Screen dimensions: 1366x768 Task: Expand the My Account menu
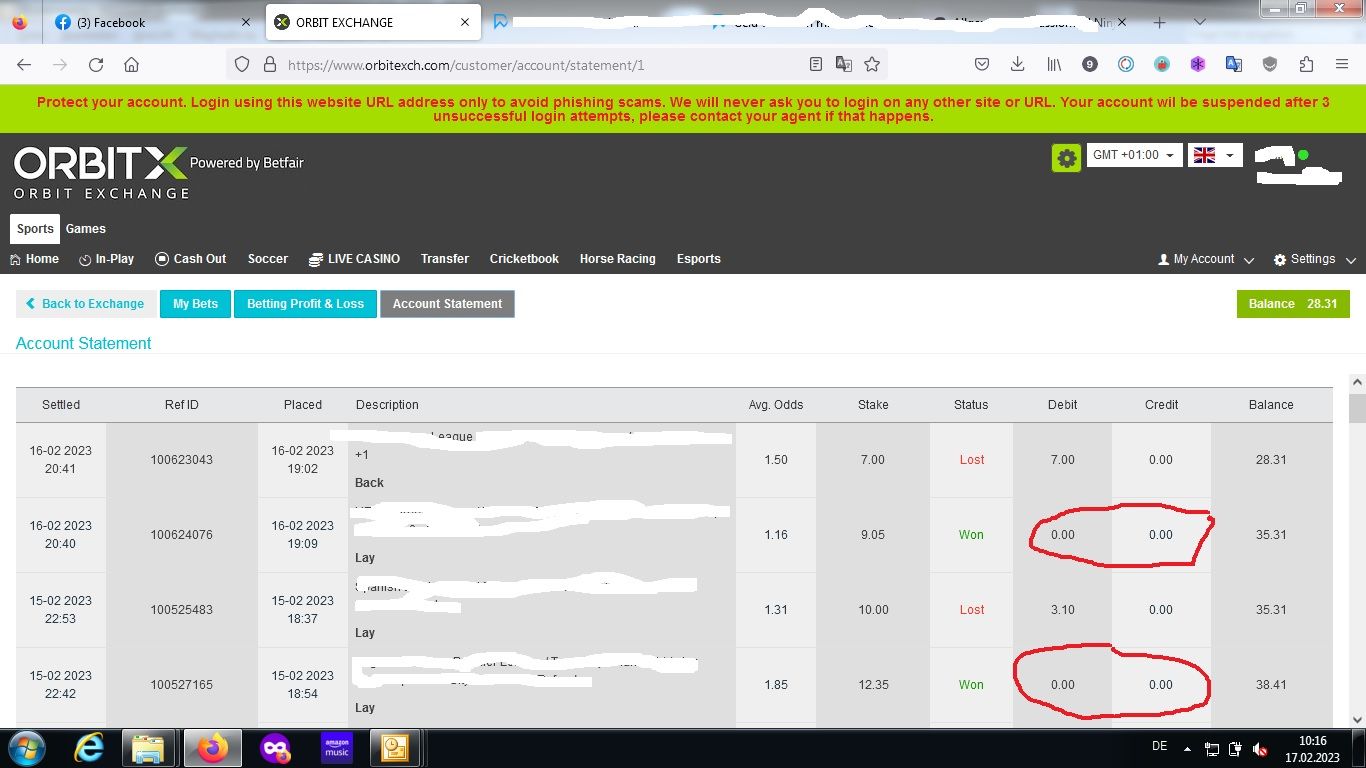point(1205,259)
